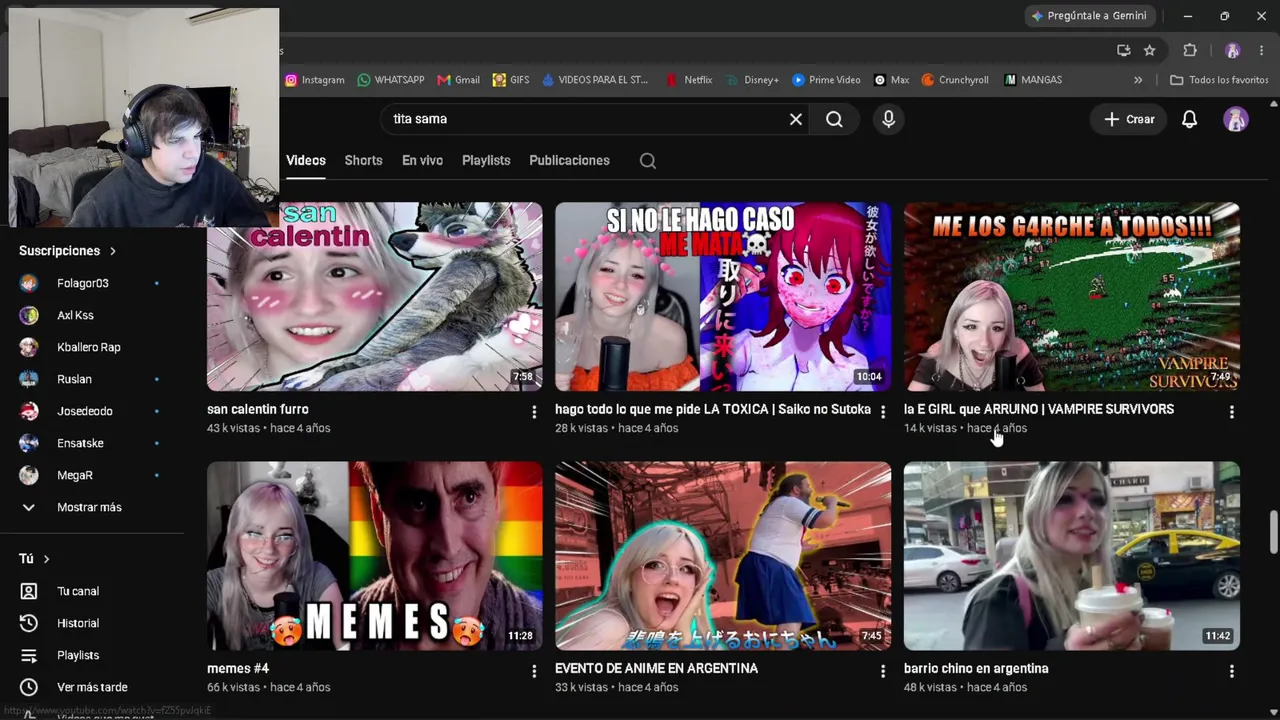Open options menu for 'san calentin furro'
Viewport: 1280px width, 720px height.
[534, 411]
